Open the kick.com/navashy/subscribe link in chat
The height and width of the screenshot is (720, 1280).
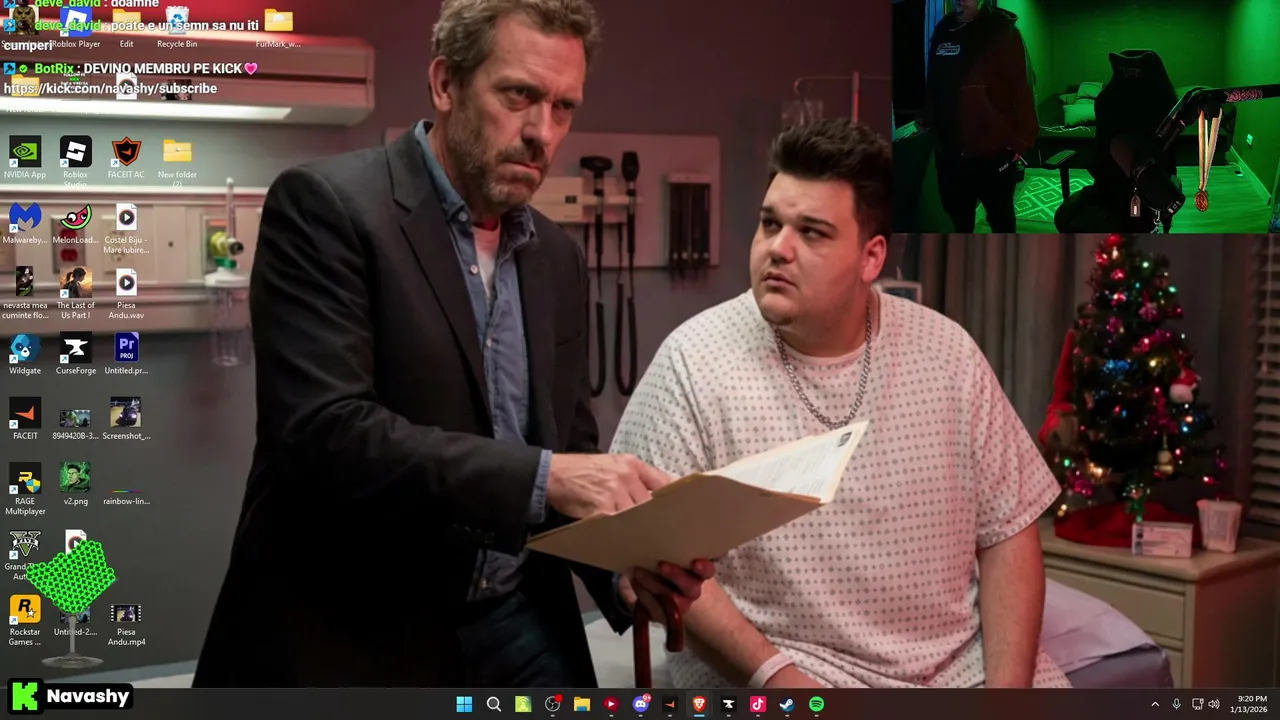coord(110,88)
